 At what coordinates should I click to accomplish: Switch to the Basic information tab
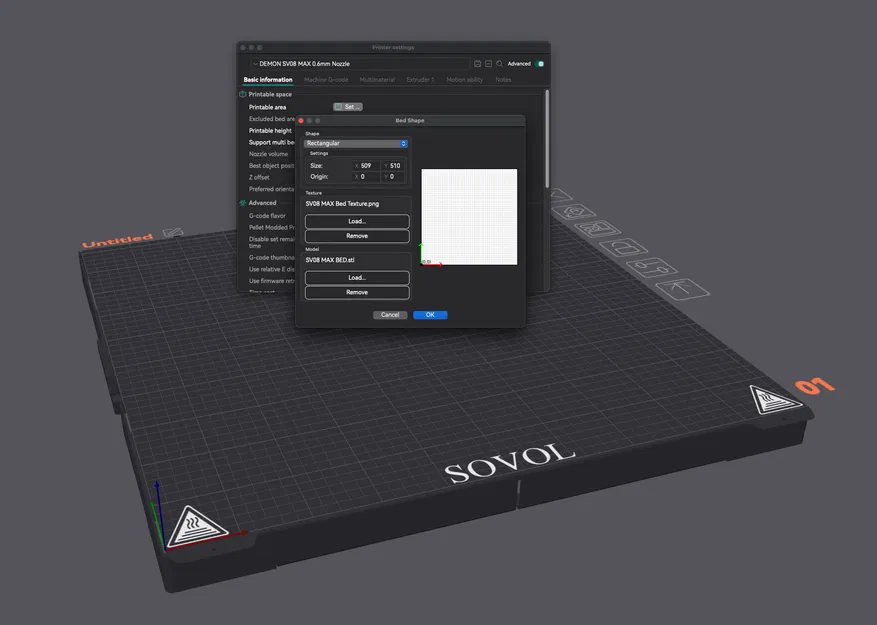point(268,79)
